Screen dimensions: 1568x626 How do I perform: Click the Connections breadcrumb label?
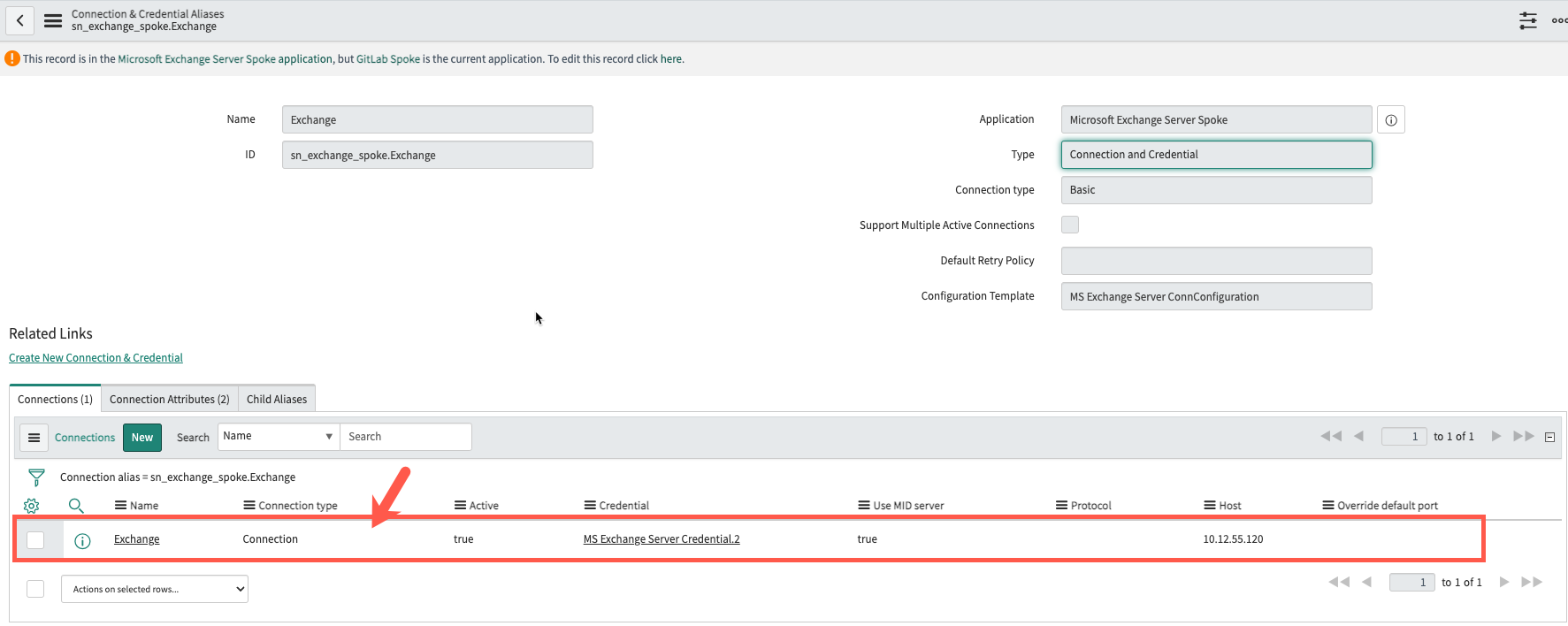pos(85,438)
